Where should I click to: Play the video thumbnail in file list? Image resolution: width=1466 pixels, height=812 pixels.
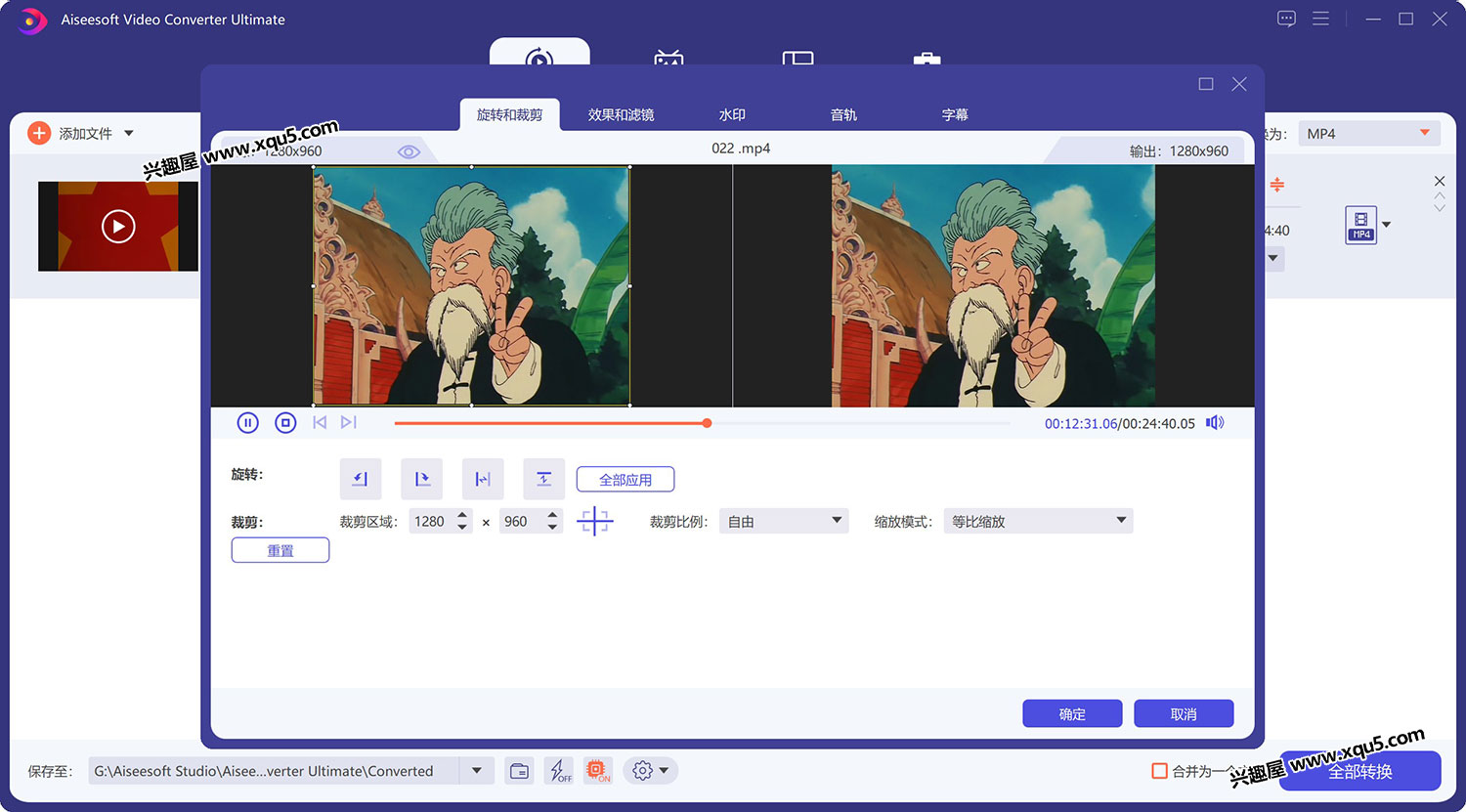pos(118,226)
